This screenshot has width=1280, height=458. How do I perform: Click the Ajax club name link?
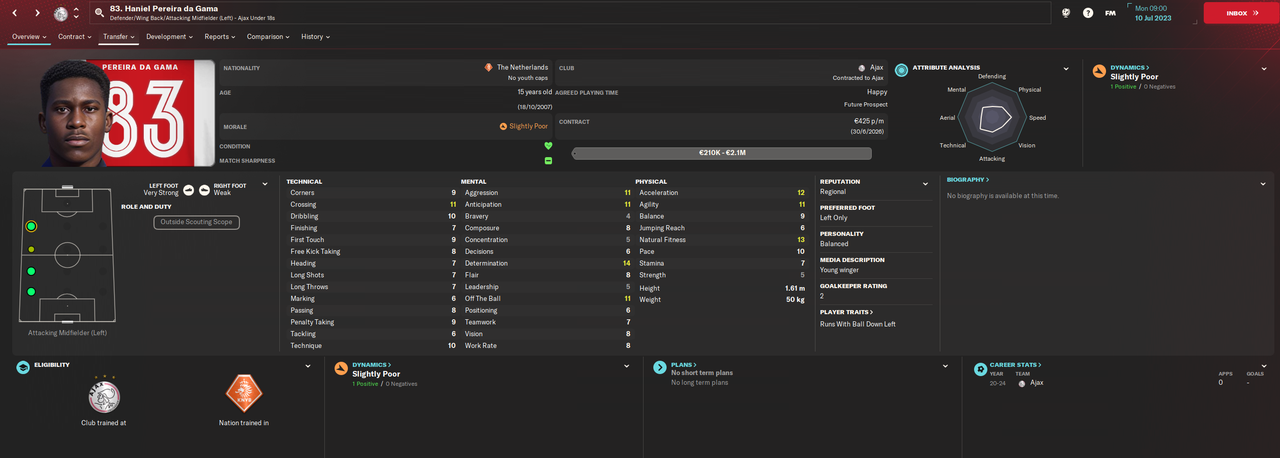[877, 67]
